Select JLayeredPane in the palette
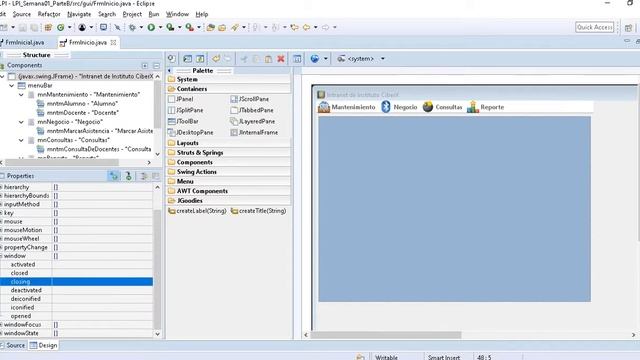Image resolution: width=640 pixels, height=360 pixels. 252,121
